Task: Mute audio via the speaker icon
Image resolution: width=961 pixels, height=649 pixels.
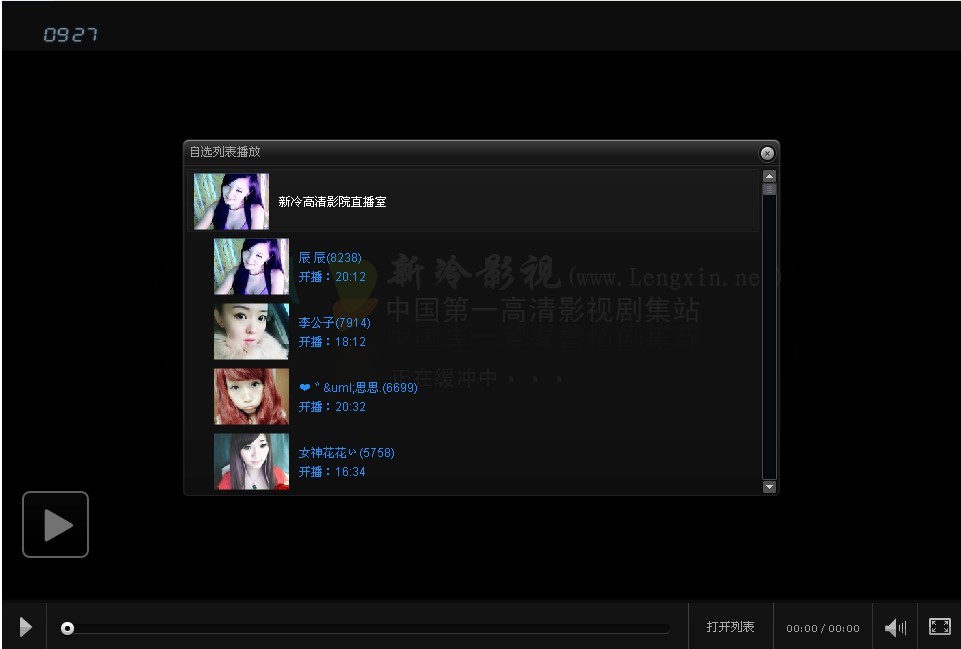Action: coord(894,626)
